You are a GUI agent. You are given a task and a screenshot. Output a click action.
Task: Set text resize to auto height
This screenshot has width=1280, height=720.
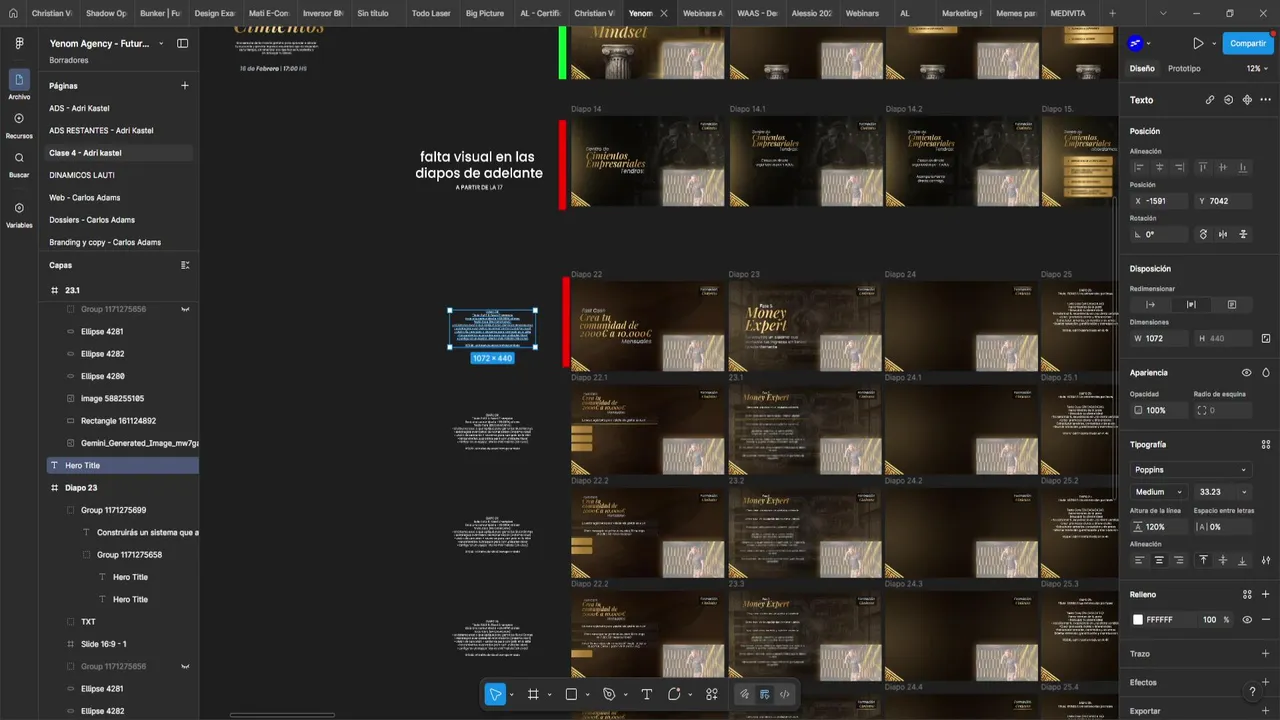point(1191,305)
